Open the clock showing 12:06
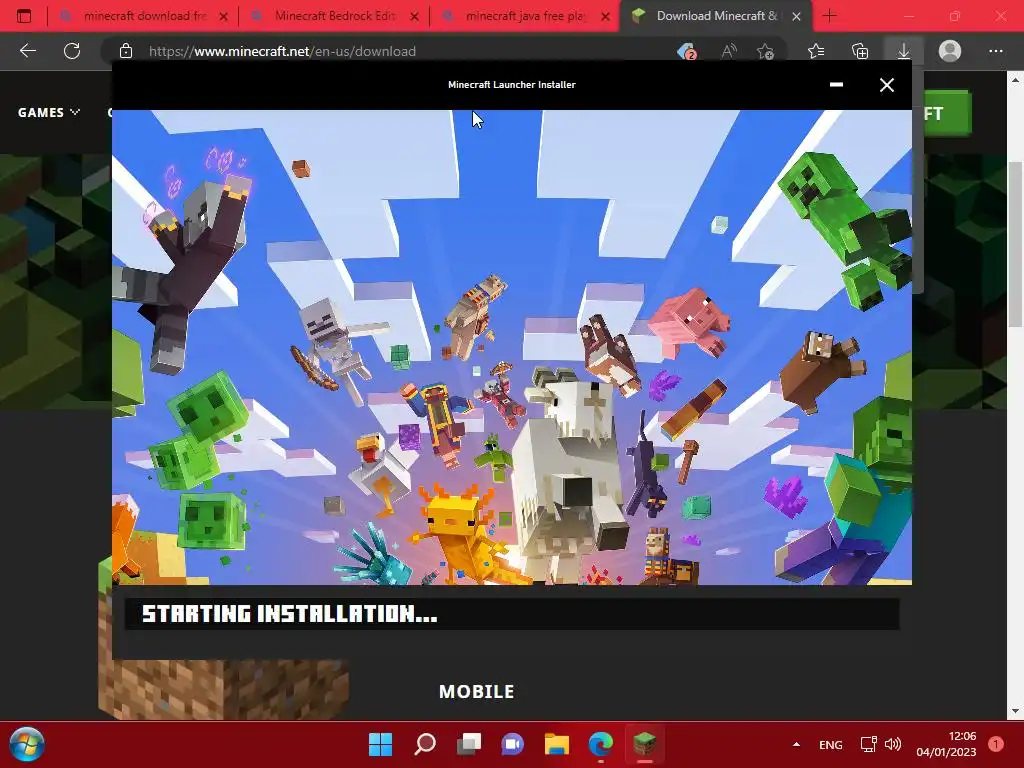The image size is (1024, 768). [946, 744]
